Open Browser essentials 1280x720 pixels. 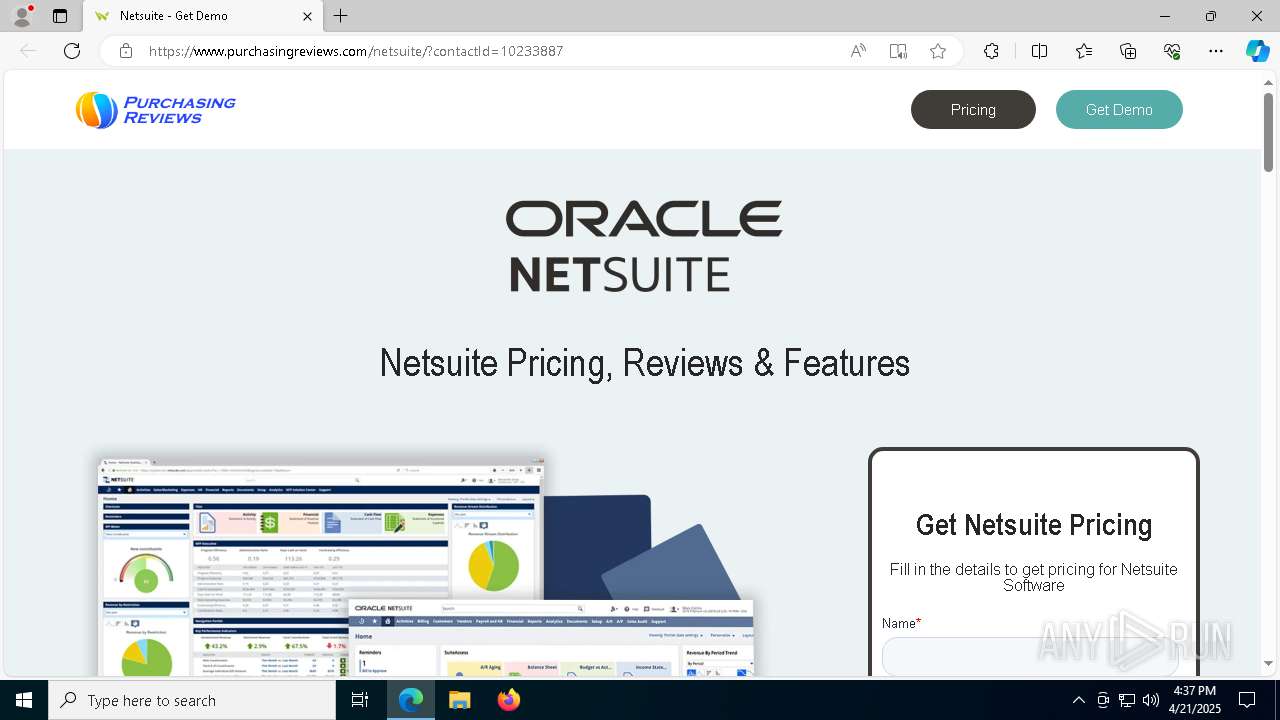click(1172, 51)
